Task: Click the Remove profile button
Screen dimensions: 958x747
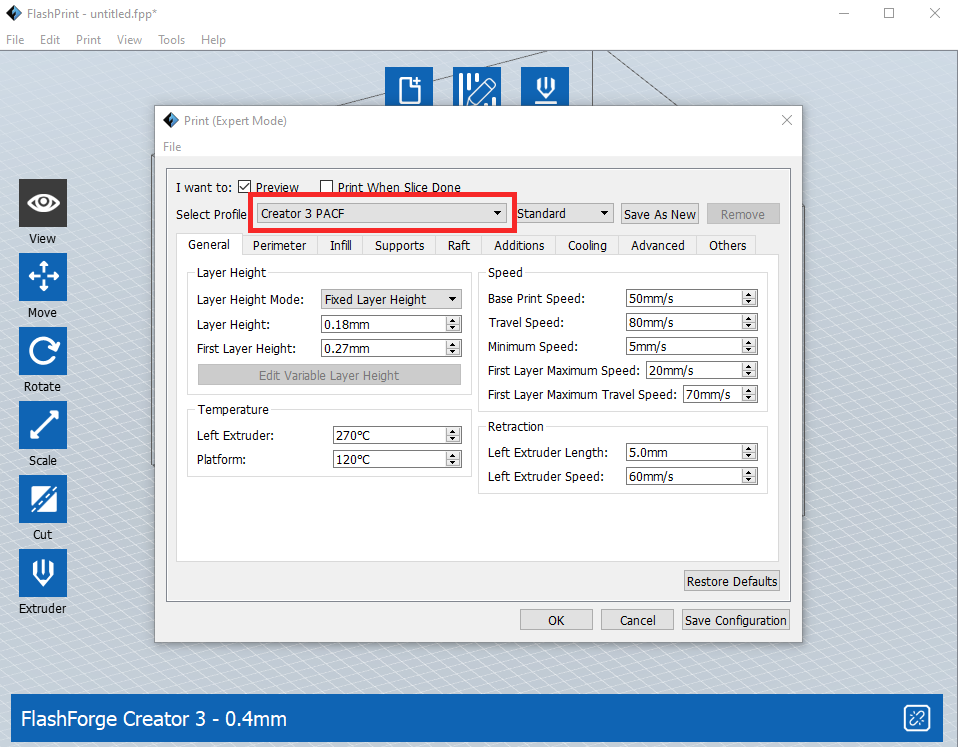Action: 743,214
